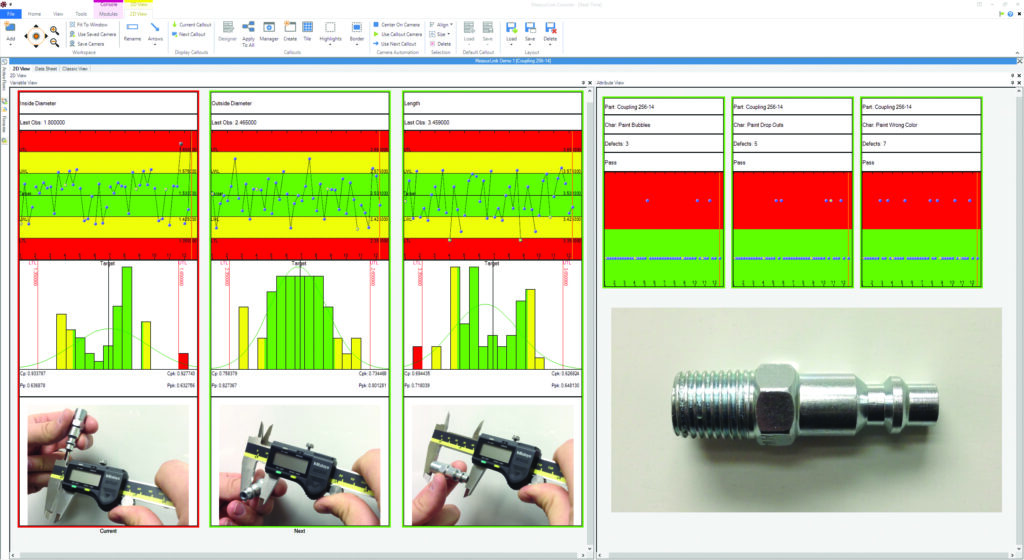Click the Add workspace item icon
The width and height of the screenshot is (1024, 560).
tap(10, 28)
